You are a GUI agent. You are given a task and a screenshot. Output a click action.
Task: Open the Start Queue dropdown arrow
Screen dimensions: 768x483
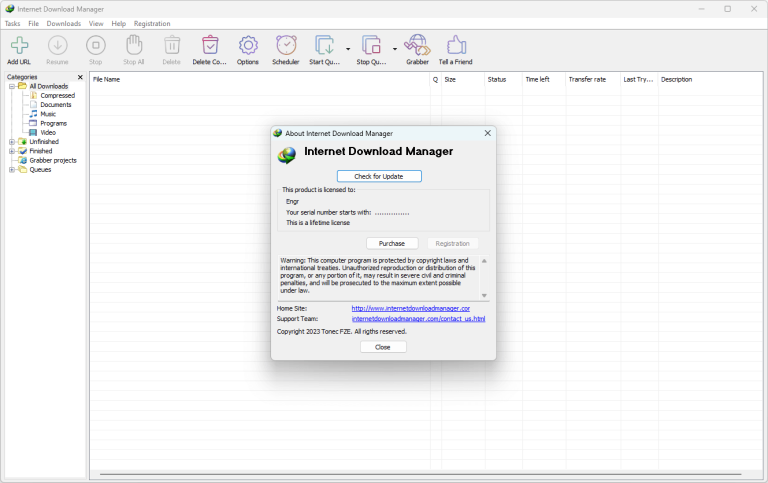348,48
